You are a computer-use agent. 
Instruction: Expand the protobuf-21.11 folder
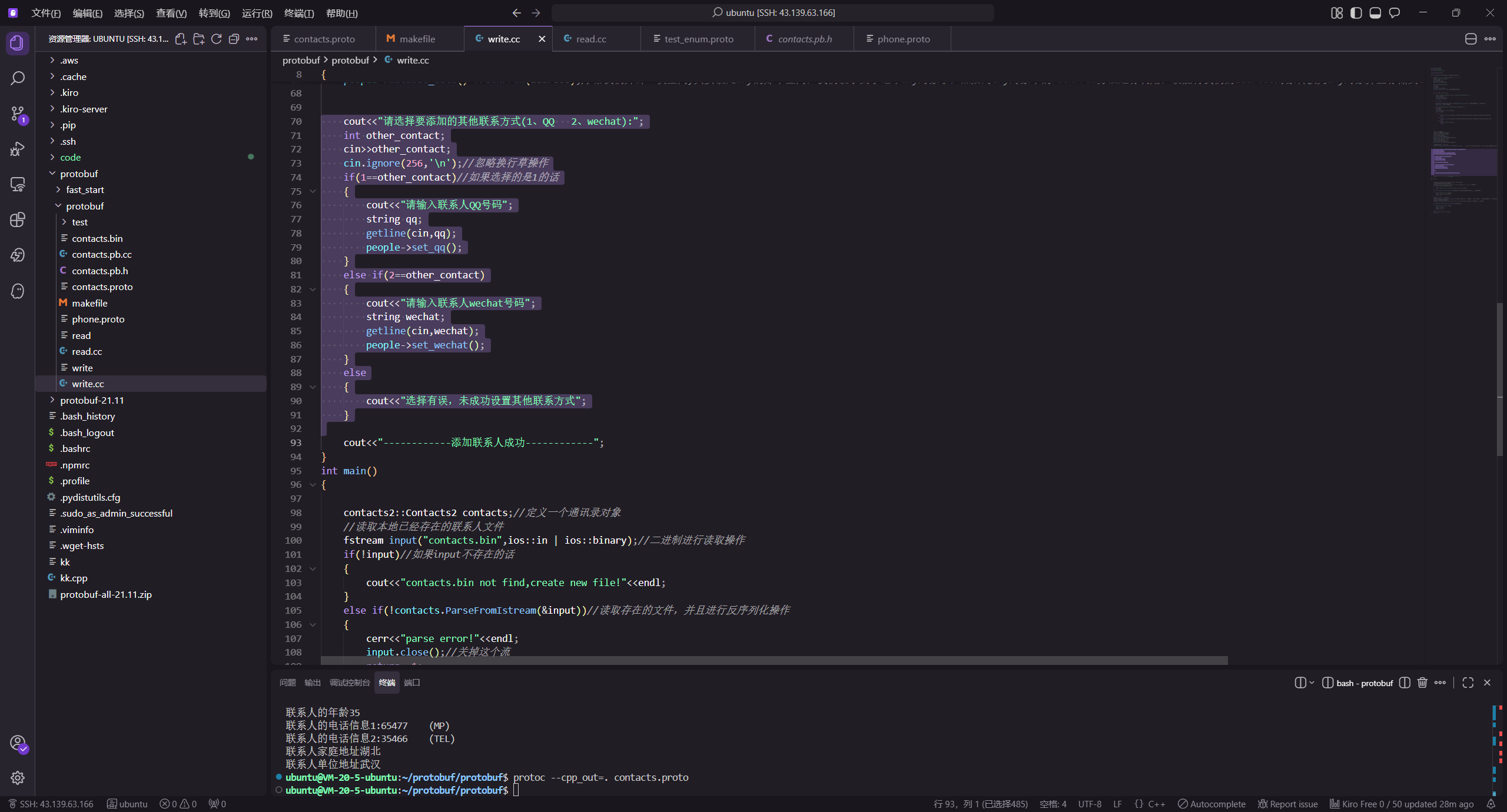(92, 400)
